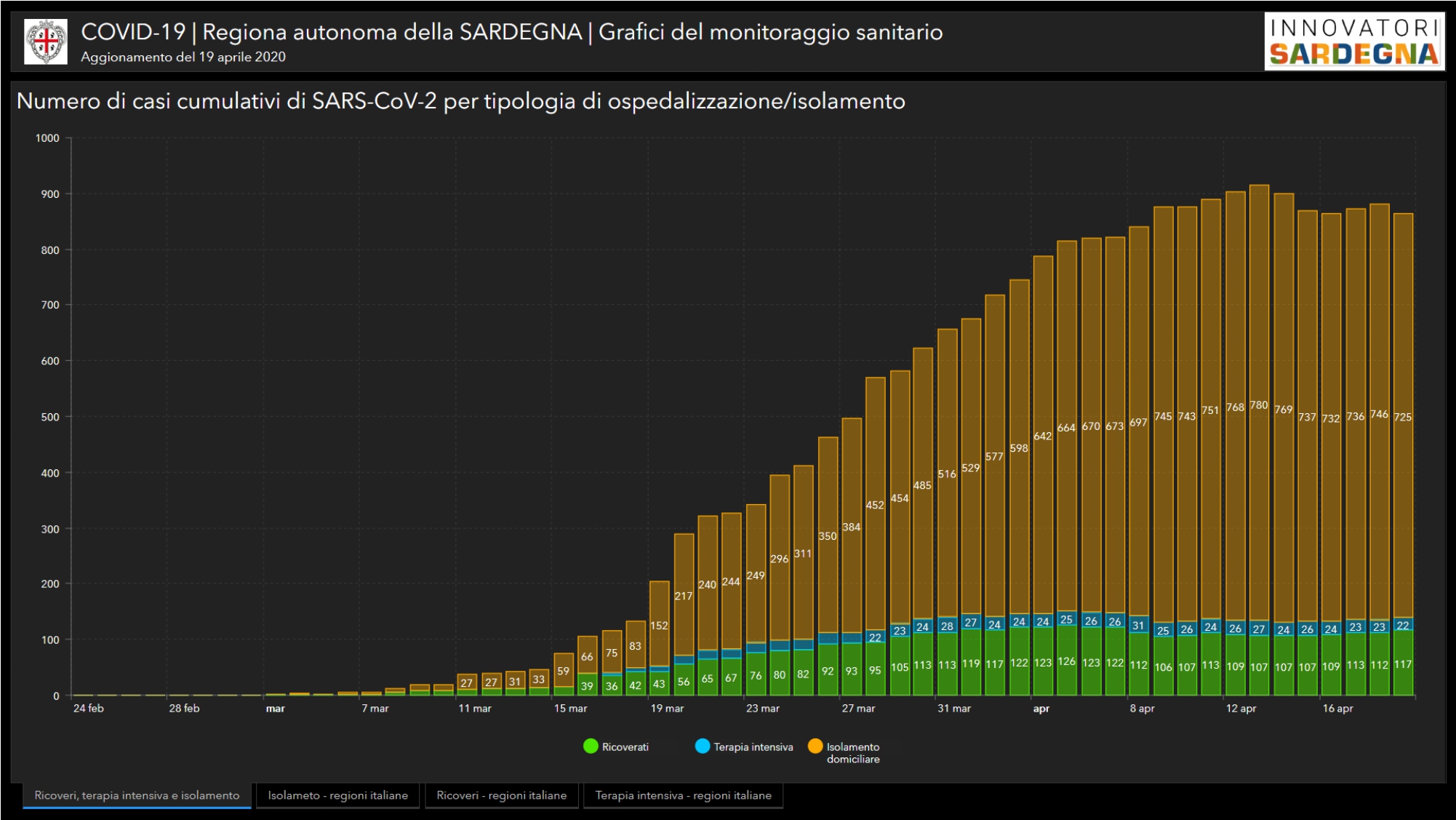
Task: Select Terapia intensiva - regioni italiane tab
Action: point(683,795)
